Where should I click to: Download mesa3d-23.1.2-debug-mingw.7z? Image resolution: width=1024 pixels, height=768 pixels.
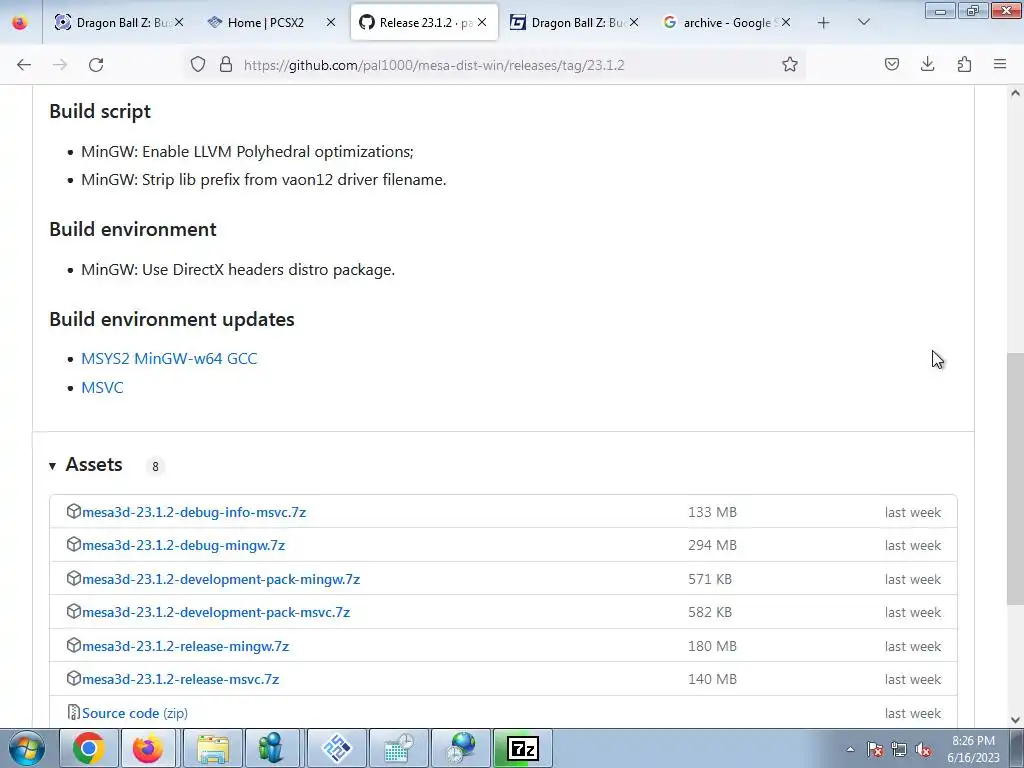(x=184, y=545)
